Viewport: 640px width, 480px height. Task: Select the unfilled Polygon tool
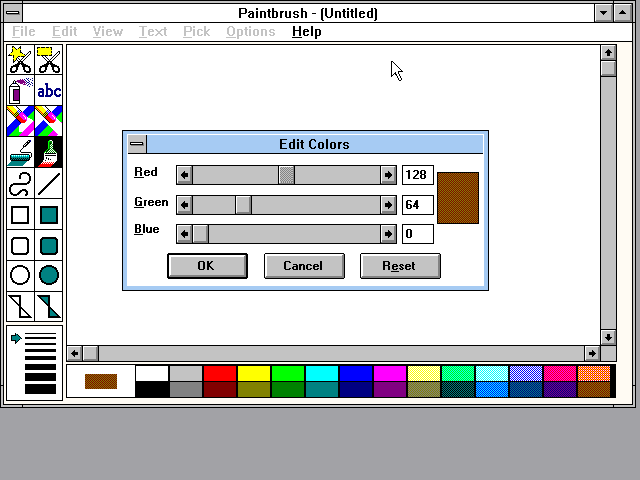20,306
